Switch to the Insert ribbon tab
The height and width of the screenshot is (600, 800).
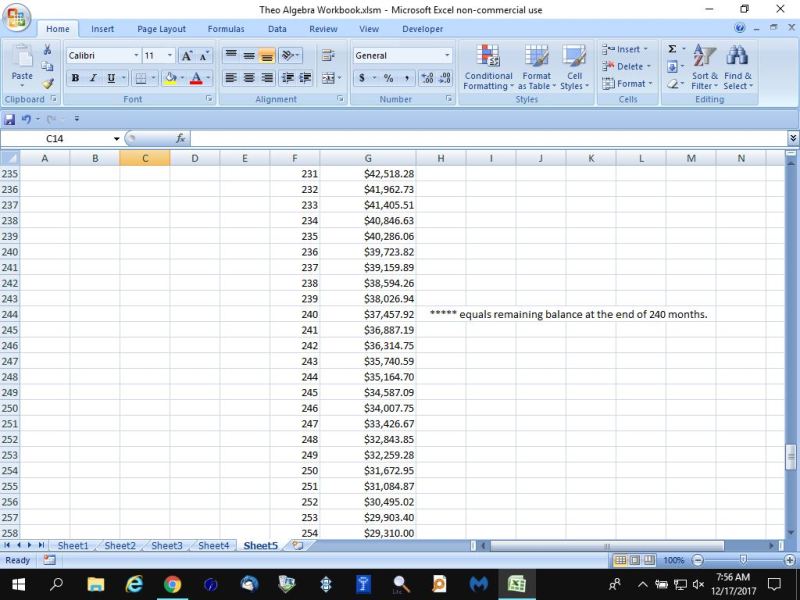(103, 29)
